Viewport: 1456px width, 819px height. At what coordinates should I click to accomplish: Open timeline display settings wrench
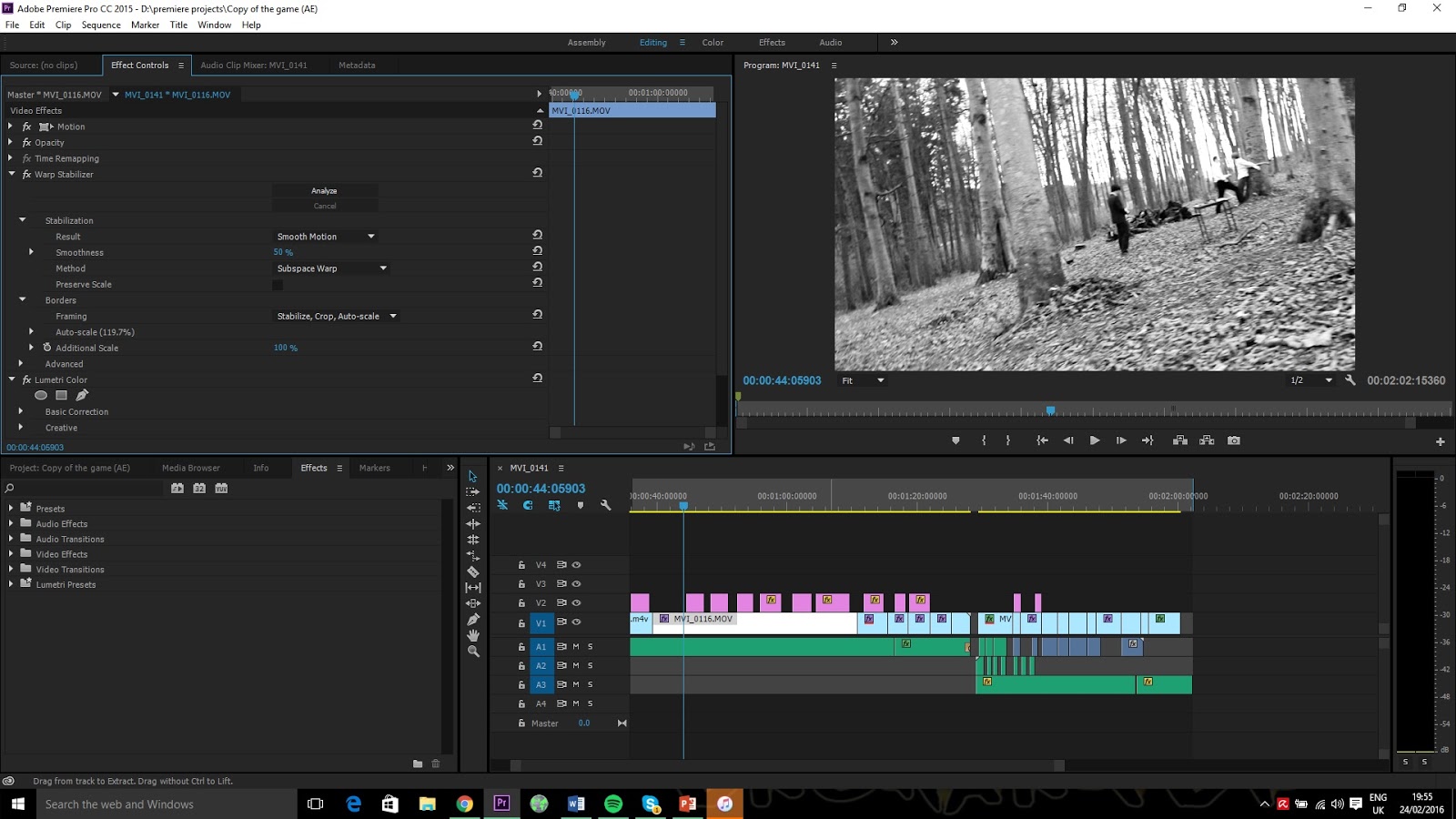point(606,505)
